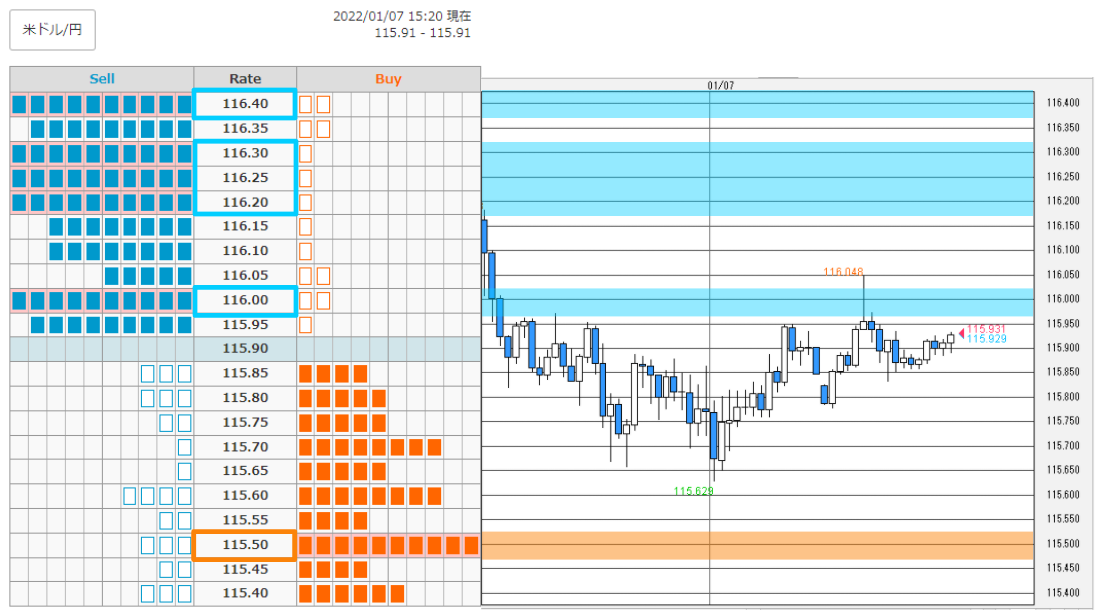
Task: Click the 116.050 chart axis label
Action: pos(1063,275)
